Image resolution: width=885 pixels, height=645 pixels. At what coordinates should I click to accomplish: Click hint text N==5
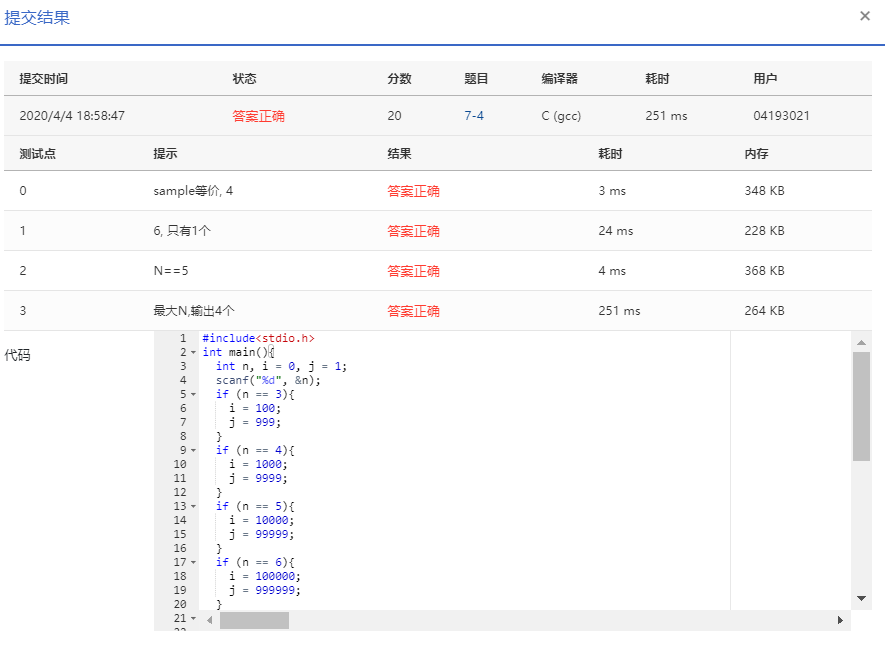[x=170, y=271]
